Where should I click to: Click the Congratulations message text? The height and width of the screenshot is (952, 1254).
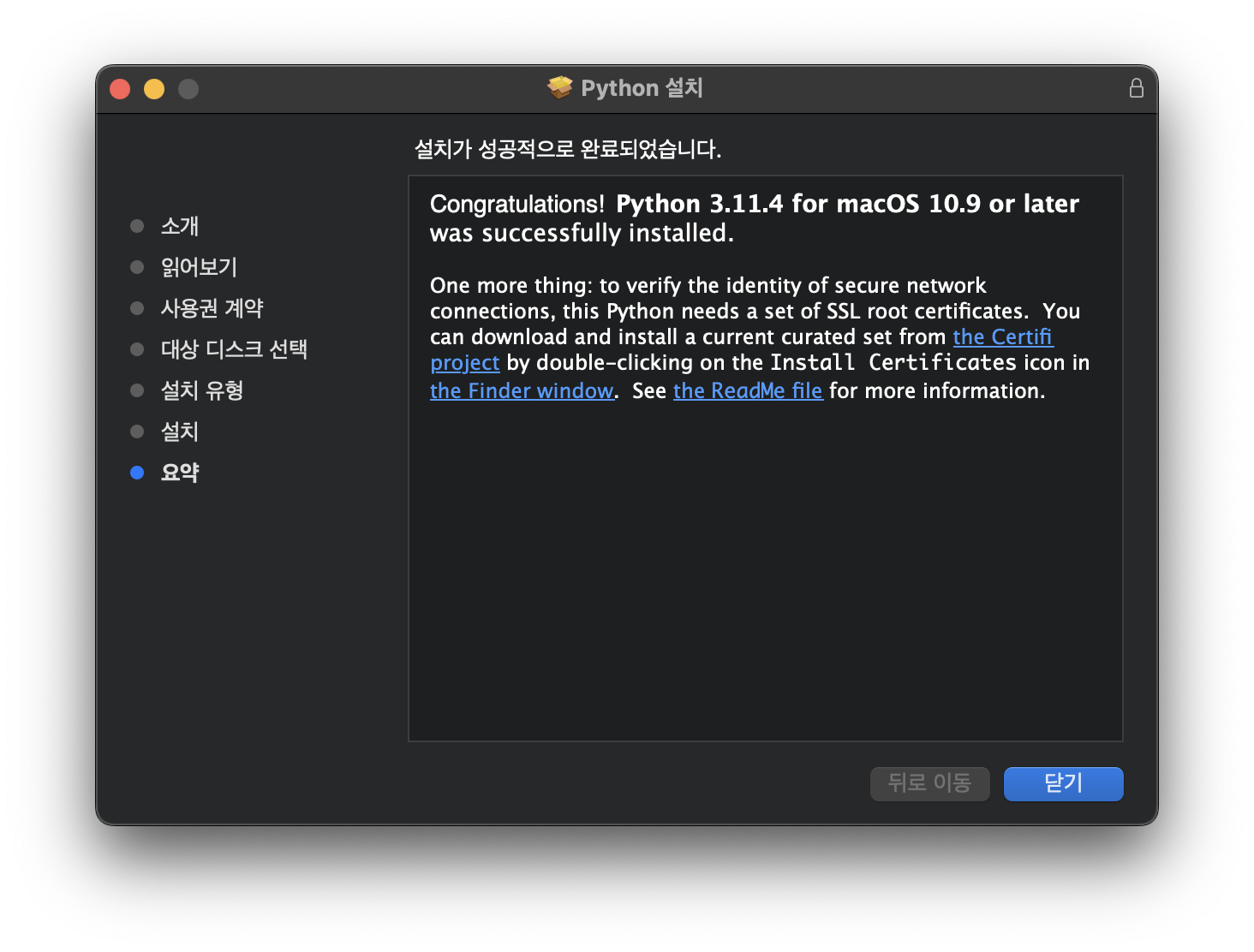point(754,218)
